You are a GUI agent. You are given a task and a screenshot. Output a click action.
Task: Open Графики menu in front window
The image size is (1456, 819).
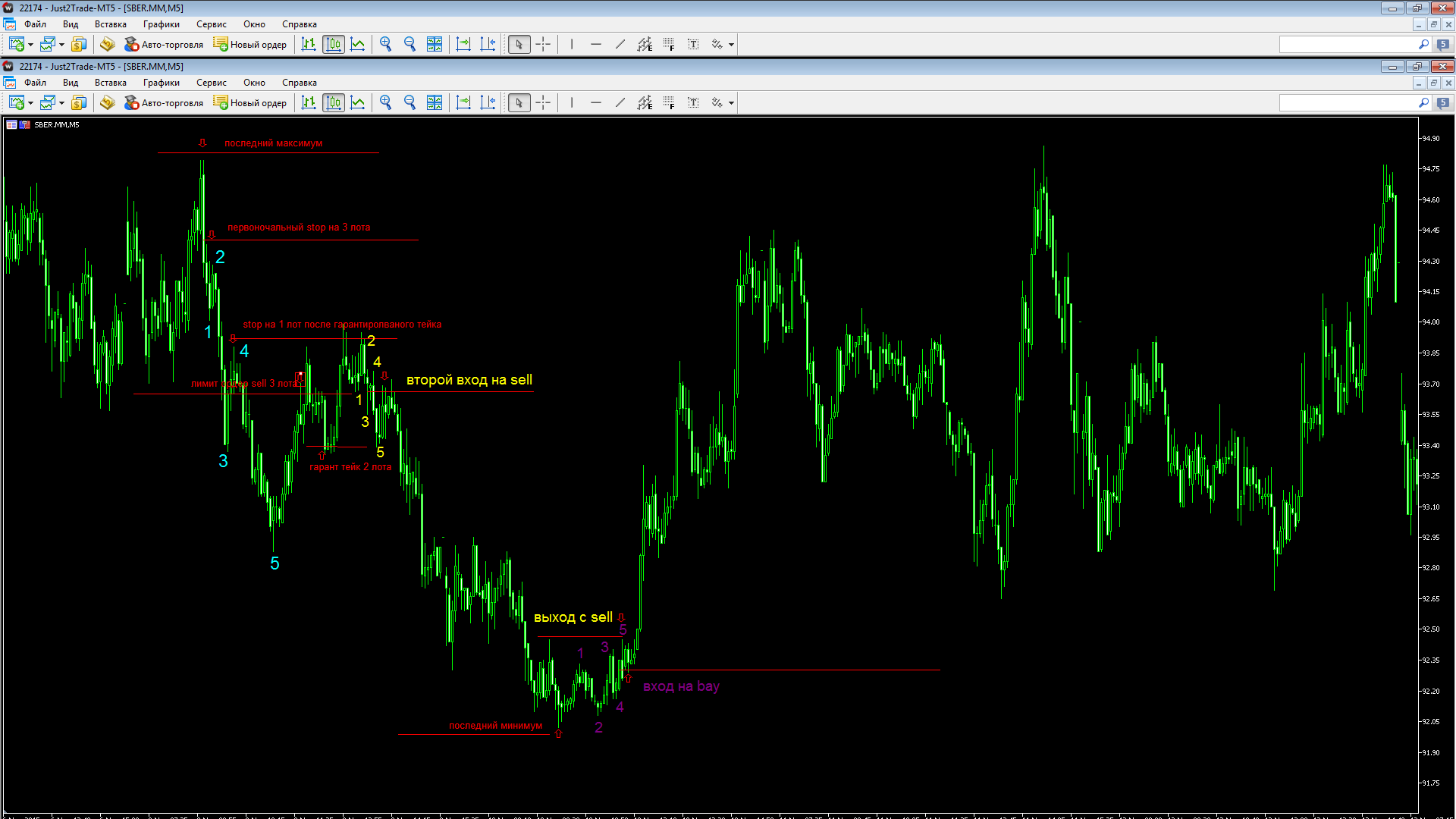pos(162,83)
